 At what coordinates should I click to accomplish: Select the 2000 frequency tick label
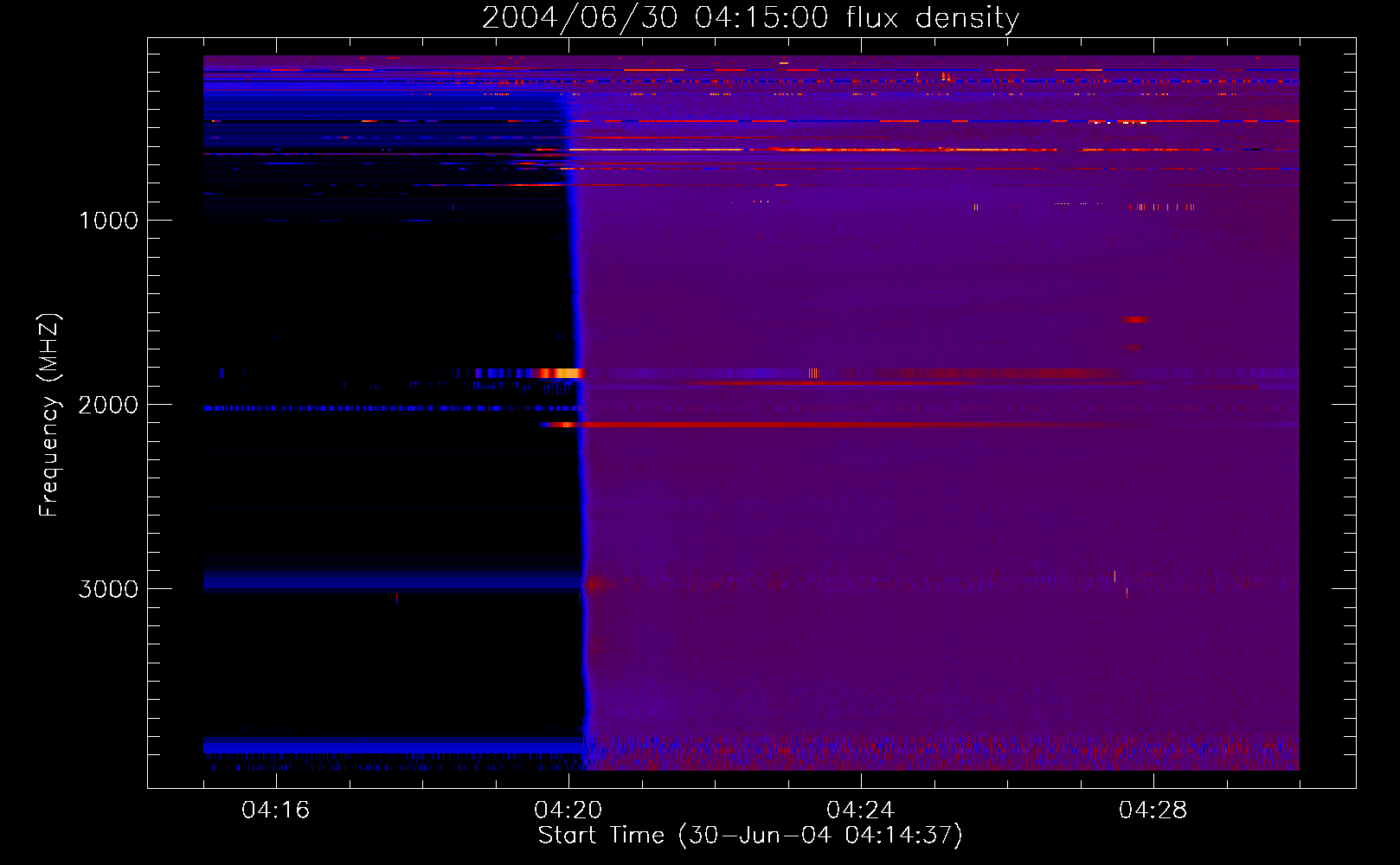click(x=108, y=405)
